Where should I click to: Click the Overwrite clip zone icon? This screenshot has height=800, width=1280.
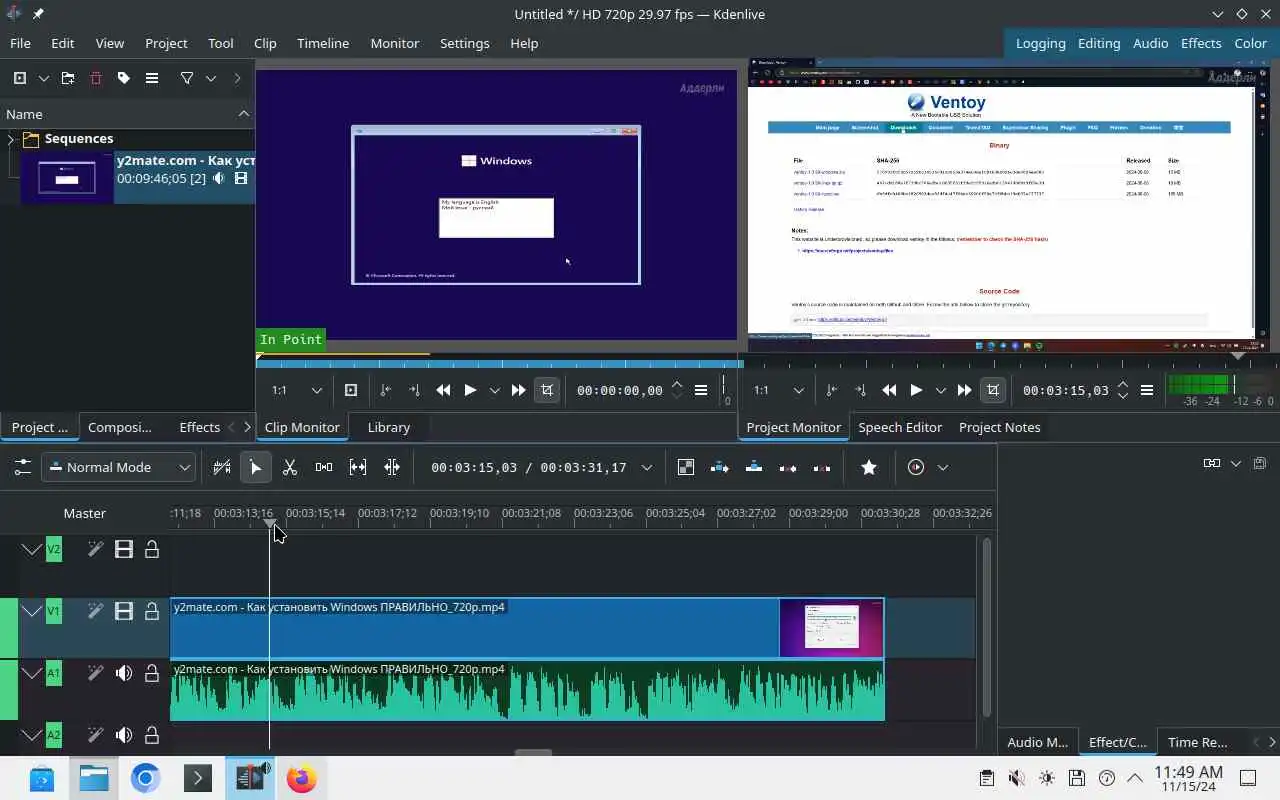click(x=754, y=467)
